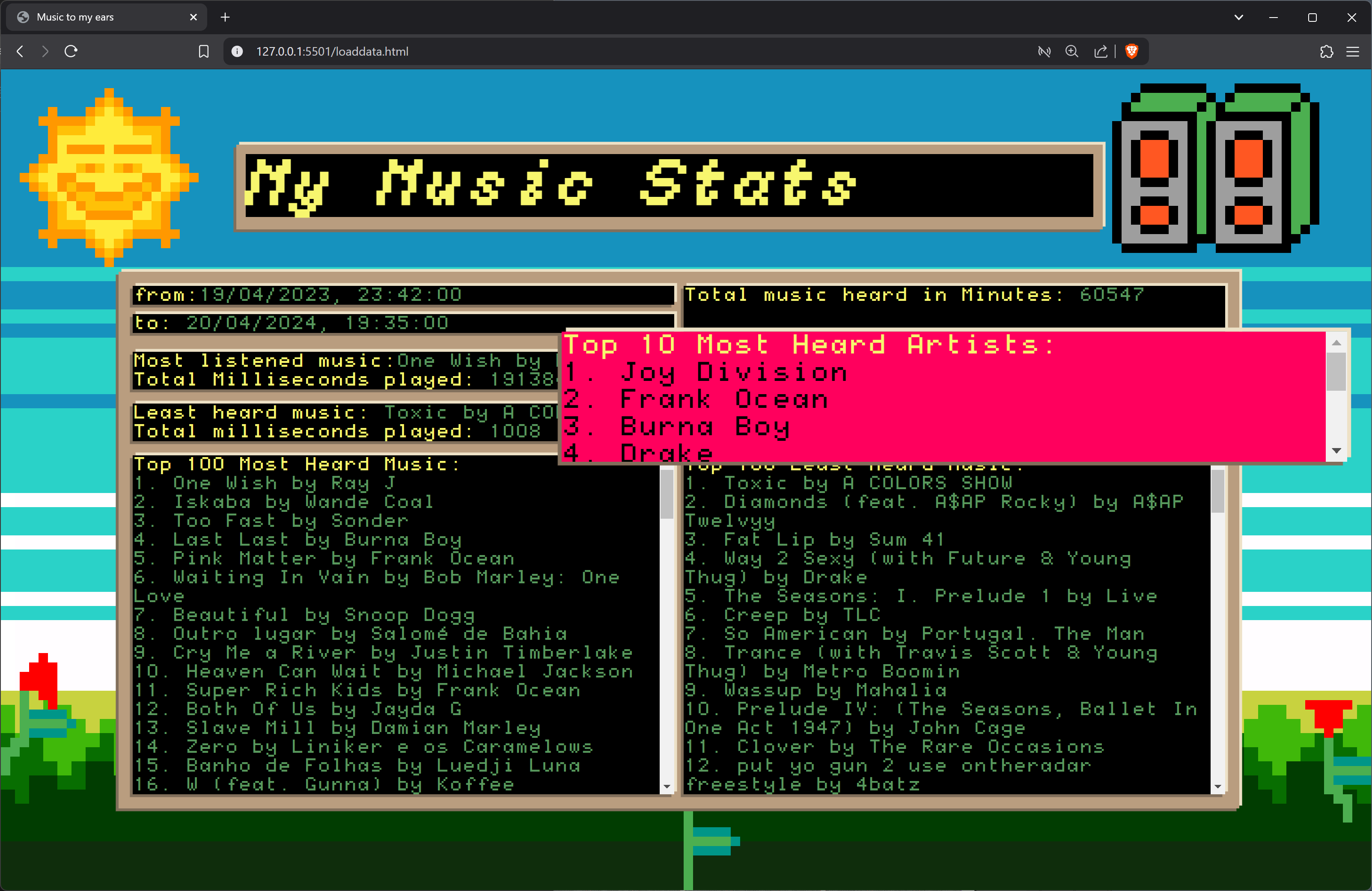This screenshot has width=1372, height=891.
Task: Open the zoom magnifier icon in address bar
Action: (1071, 51)
